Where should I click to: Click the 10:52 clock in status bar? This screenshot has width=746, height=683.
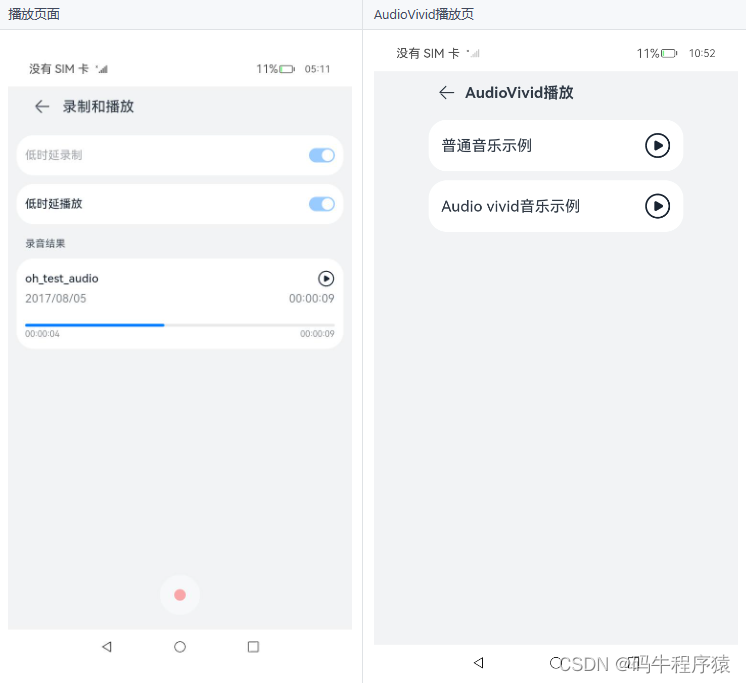702,53
